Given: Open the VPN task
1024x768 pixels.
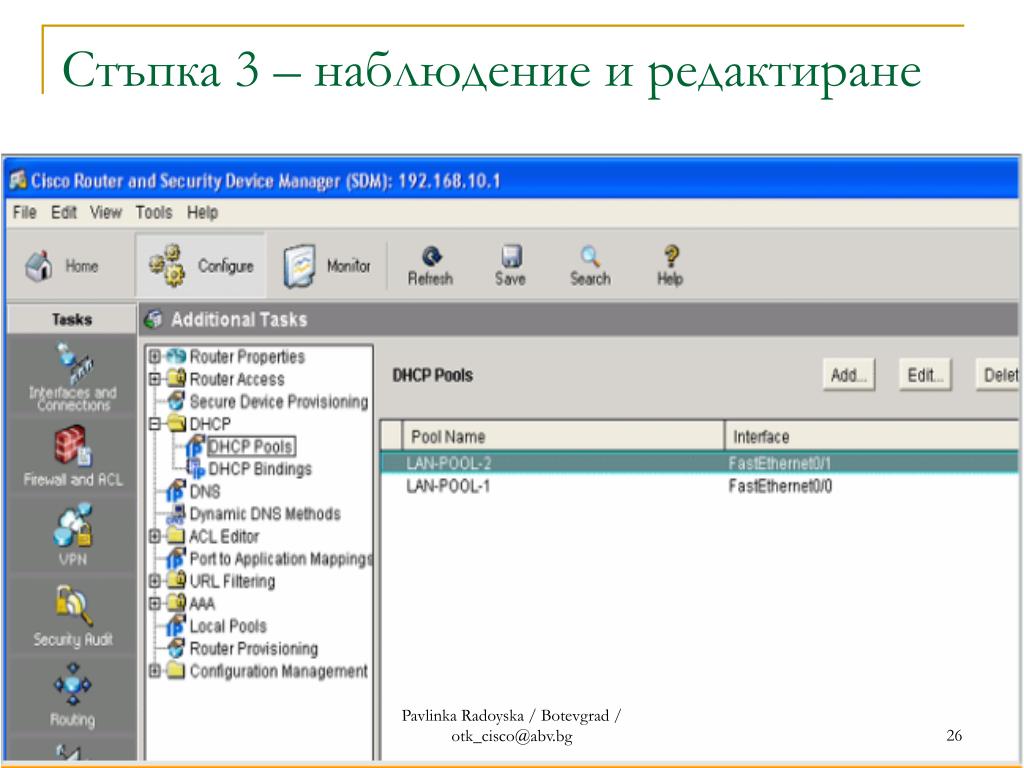Looking at the screenshot, I should pyautogui.click(x=72, y=535).
